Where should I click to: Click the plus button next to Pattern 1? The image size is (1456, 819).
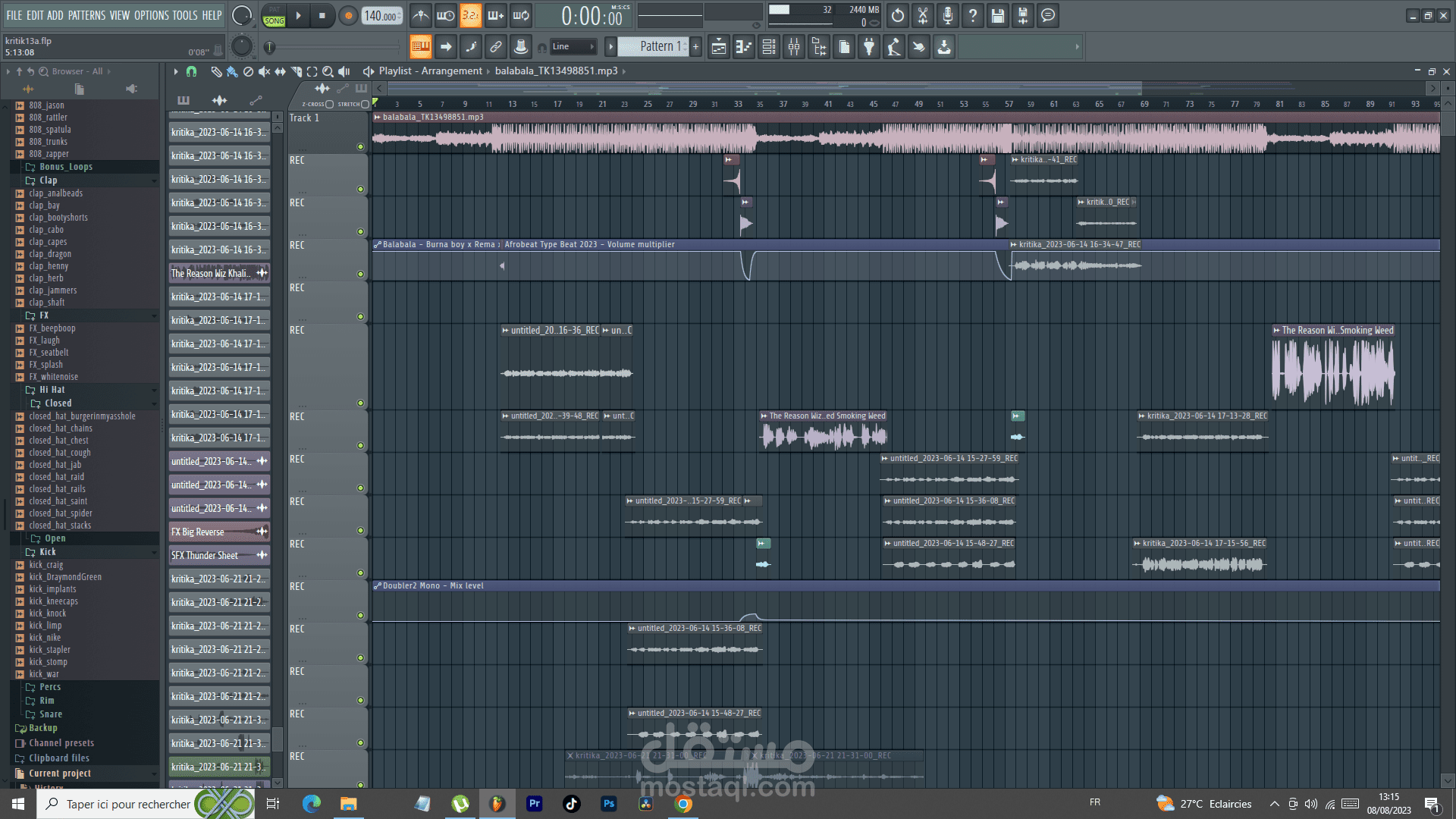pyautogui.click(x=695, y=47)
